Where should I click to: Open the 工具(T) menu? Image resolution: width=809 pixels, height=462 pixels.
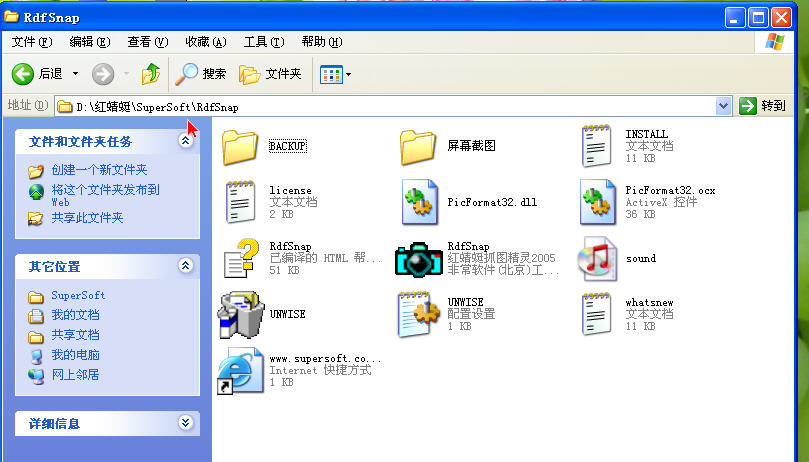(263, 42)
